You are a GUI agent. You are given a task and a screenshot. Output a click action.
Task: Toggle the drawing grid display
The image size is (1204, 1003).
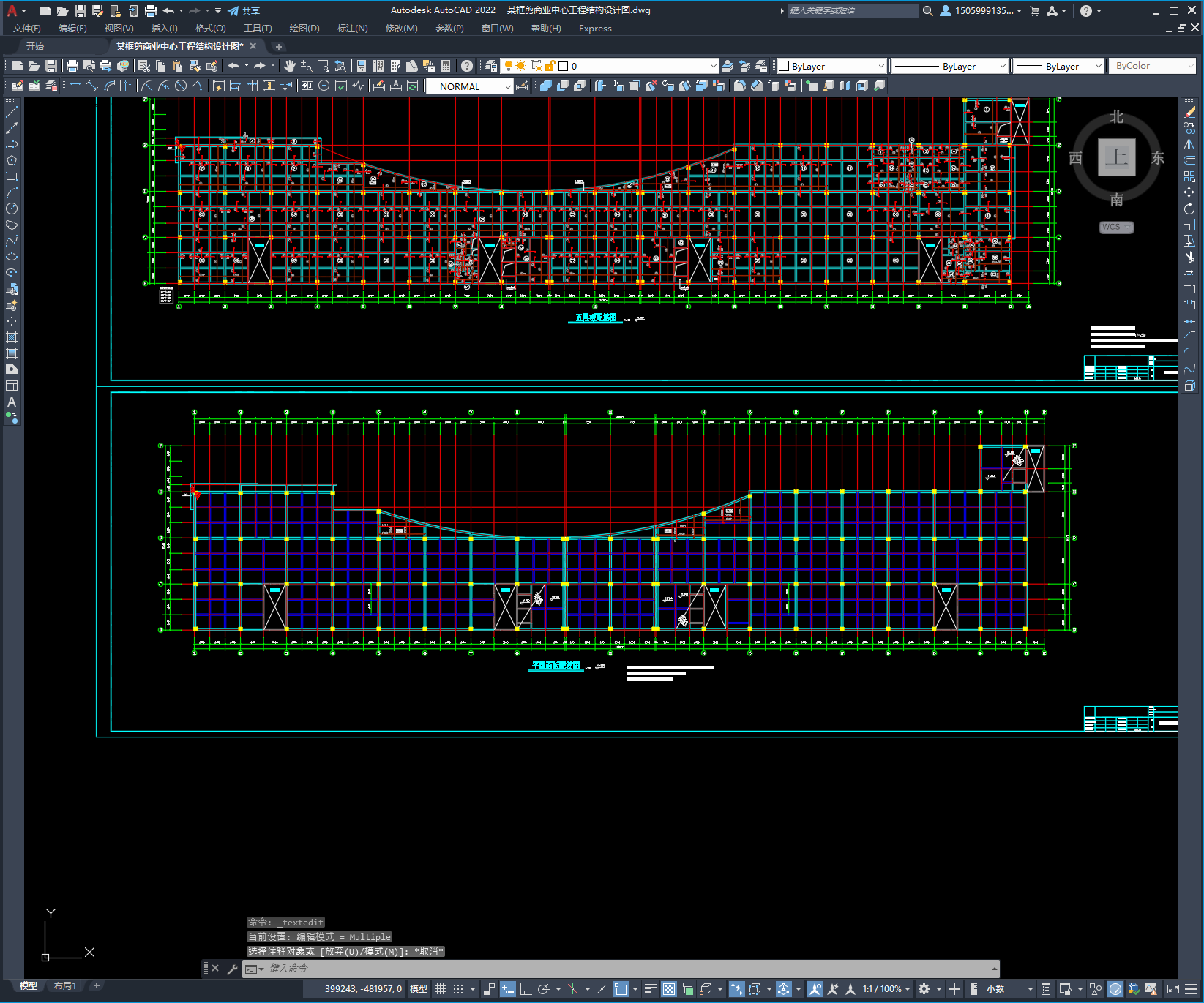(x=440, y=989)
